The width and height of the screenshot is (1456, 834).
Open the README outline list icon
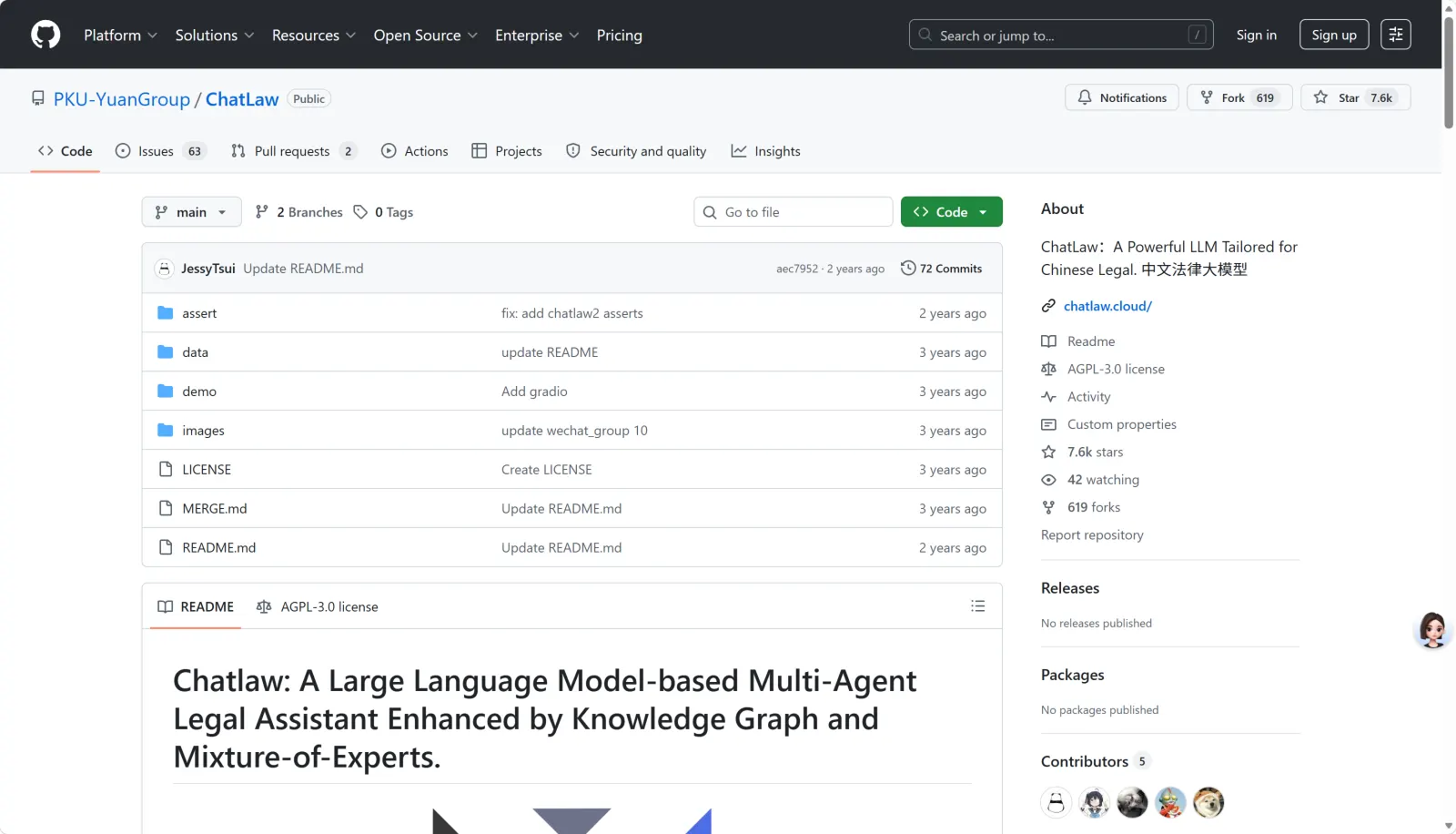coord(978,606)
